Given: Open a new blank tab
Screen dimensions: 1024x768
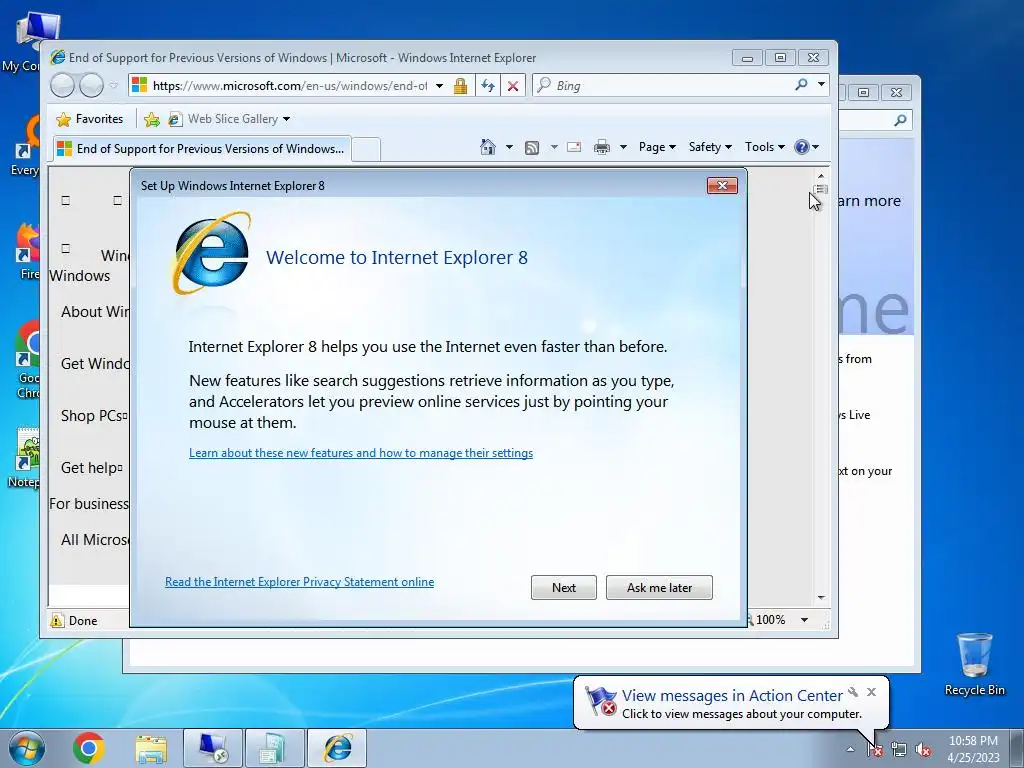Looking at the screenshot, I should pos(367,150).
